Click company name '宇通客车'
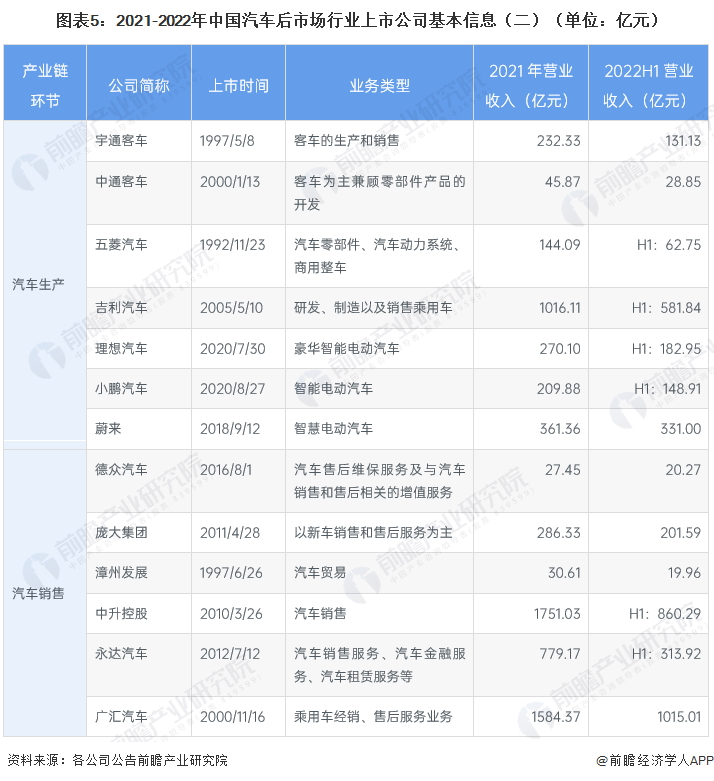 121,141
